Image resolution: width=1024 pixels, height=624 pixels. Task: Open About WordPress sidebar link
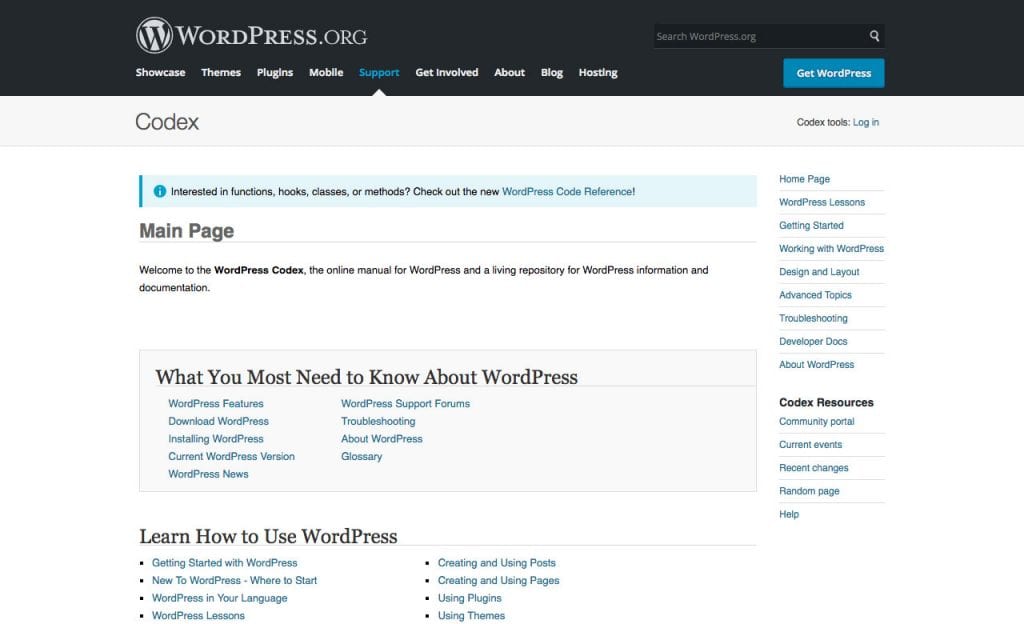[816, 364]
